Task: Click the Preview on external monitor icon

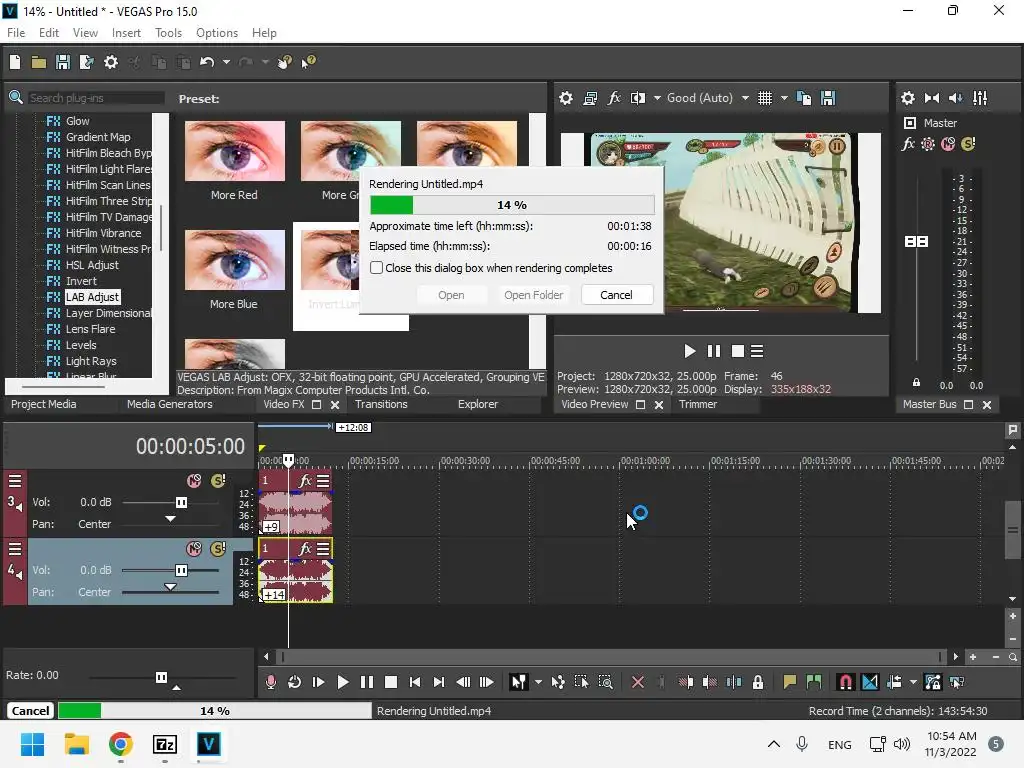Action: coord(590,98)
